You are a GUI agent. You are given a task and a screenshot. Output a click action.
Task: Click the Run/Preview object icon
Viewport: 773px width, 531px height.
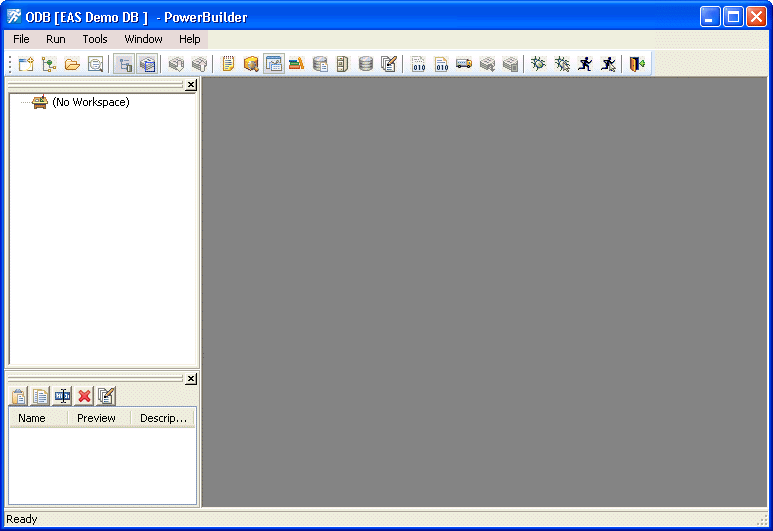(x=95, y=64)
